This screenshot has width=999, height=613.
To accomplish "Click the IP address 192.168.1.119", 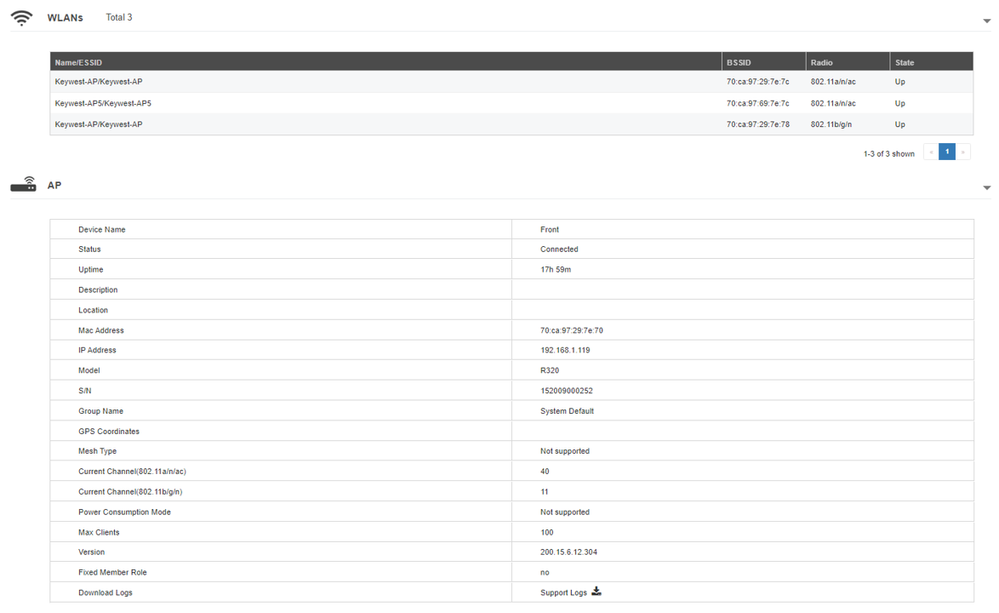I will (x=566, y=350).
